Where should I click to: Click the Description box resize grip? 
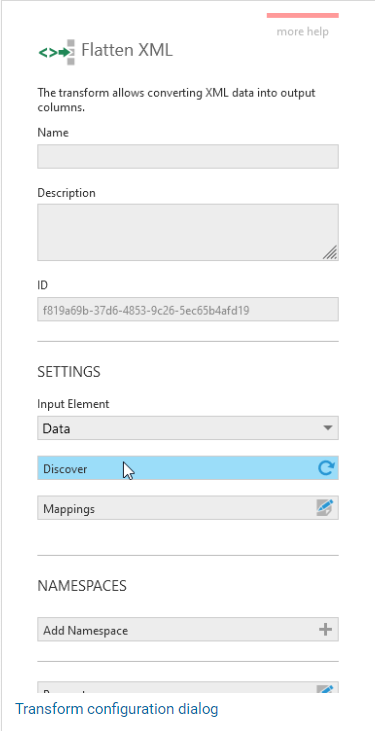tap(330, 252)
